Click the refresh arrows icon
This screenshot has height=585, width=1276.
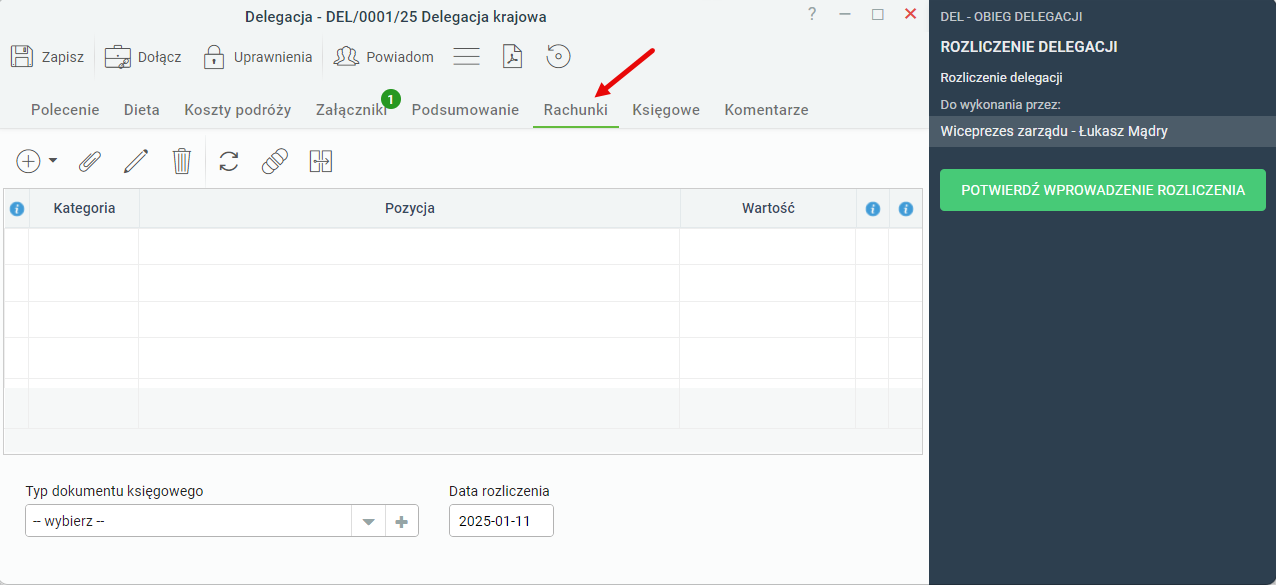[229, 161]
